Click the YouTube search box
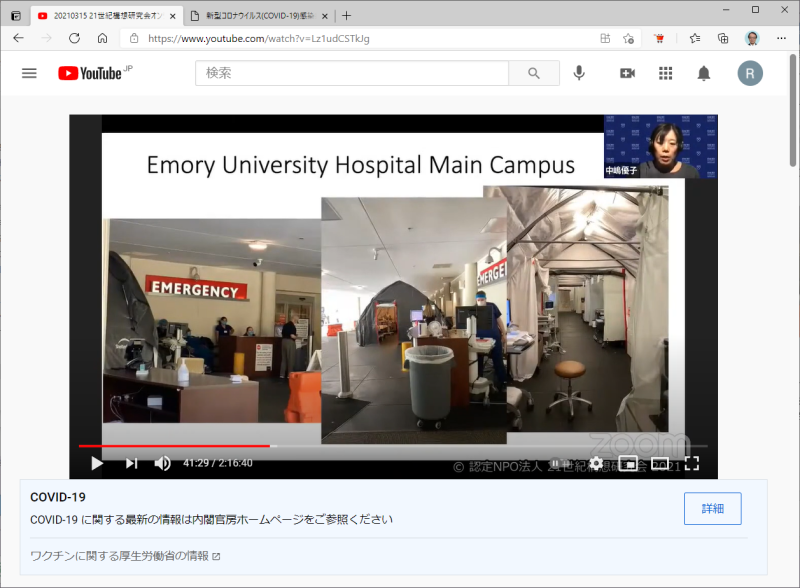The width and height of the screenshot is (800, 588). pos(352,73)
